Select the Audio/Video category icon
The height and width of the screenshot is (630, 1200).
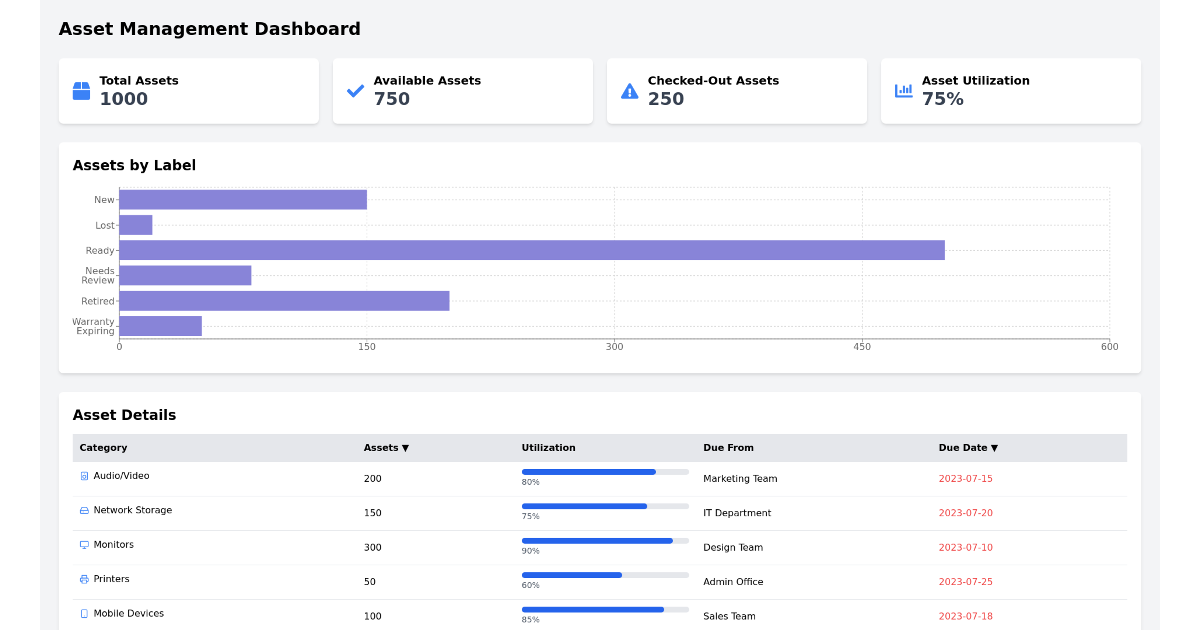85,478
